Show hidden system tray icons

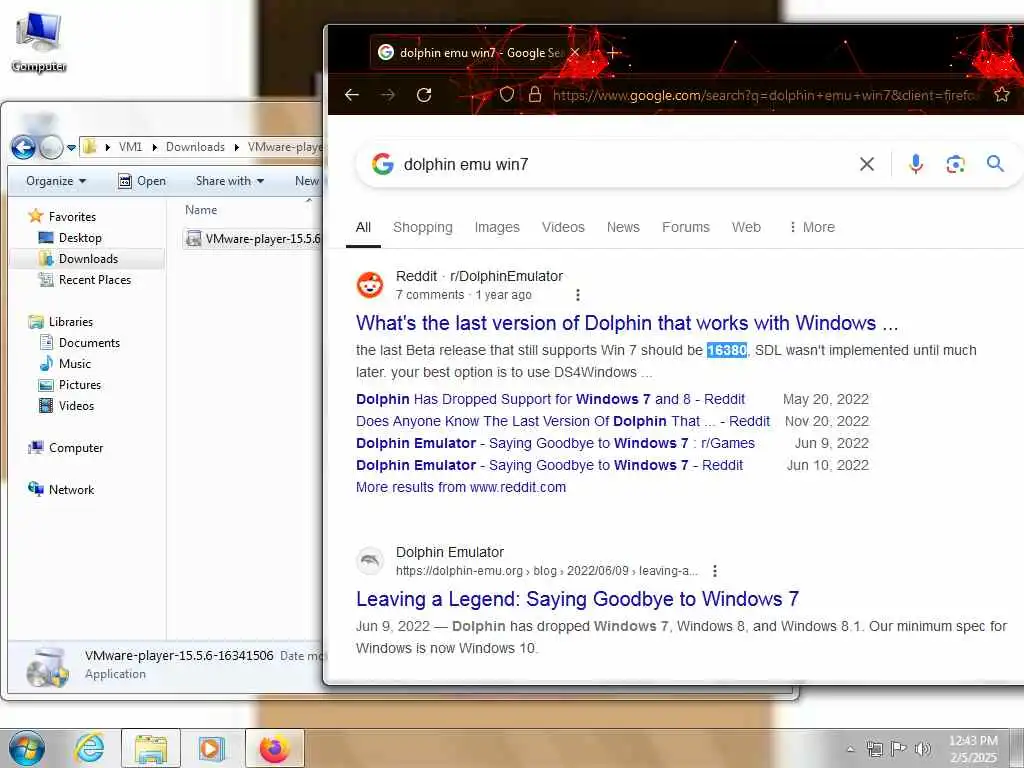click(850, 749)
